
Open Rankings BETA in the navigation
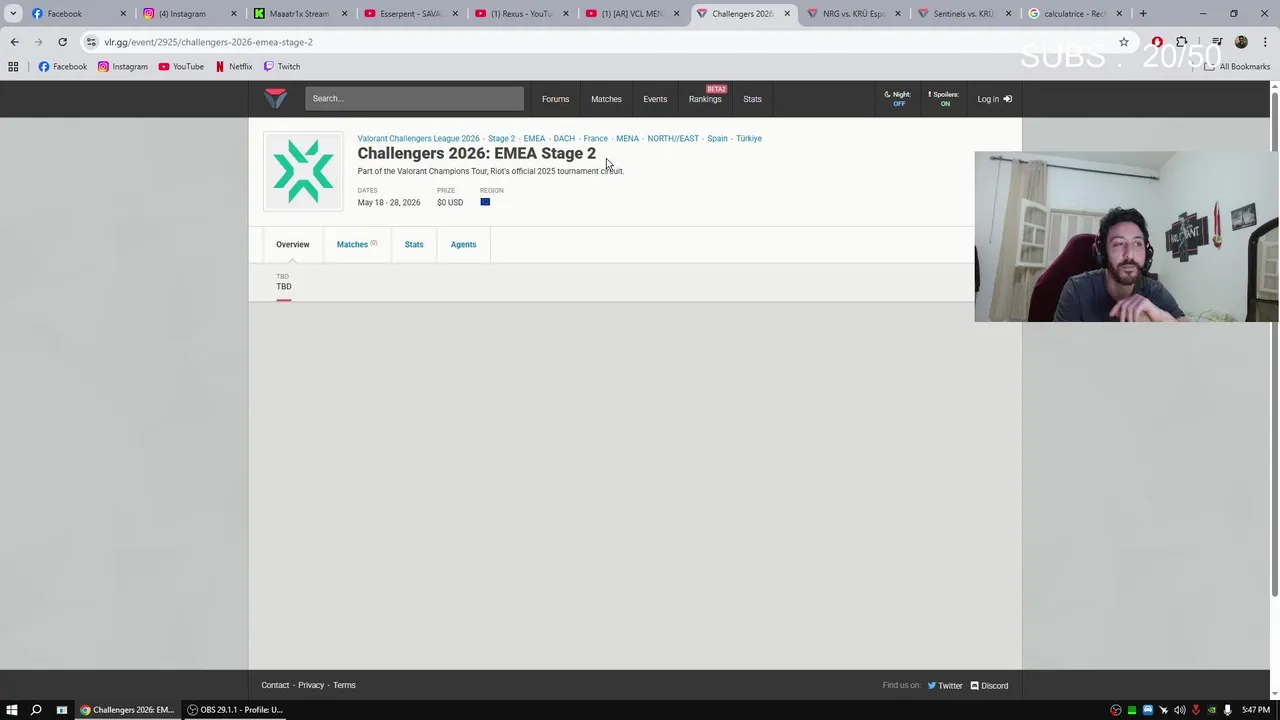pyautogui.click(x=705, y=98)
